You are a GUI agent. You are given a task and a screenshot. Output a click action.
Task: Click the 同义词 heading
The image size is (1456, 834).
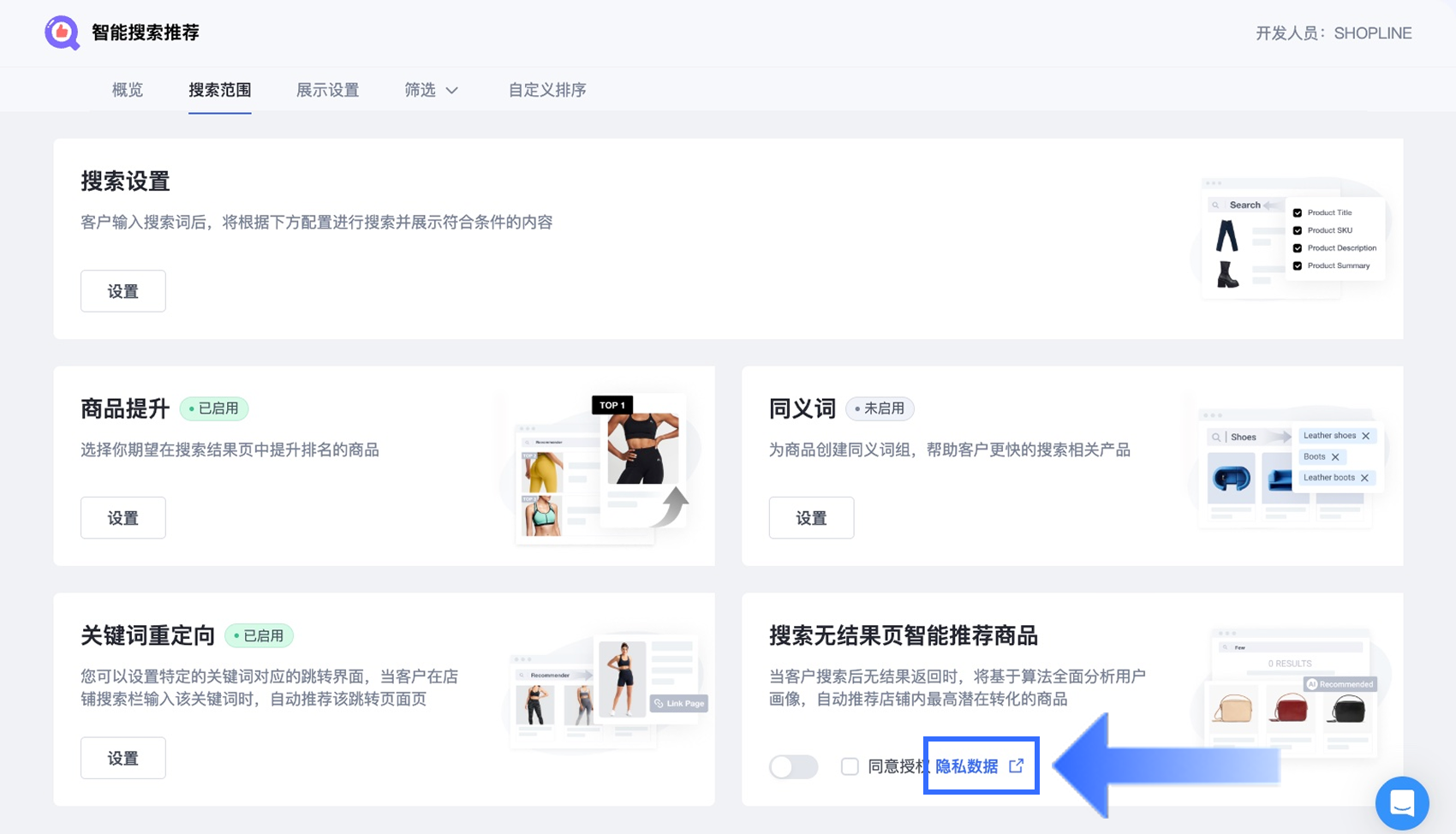(803, 408)
